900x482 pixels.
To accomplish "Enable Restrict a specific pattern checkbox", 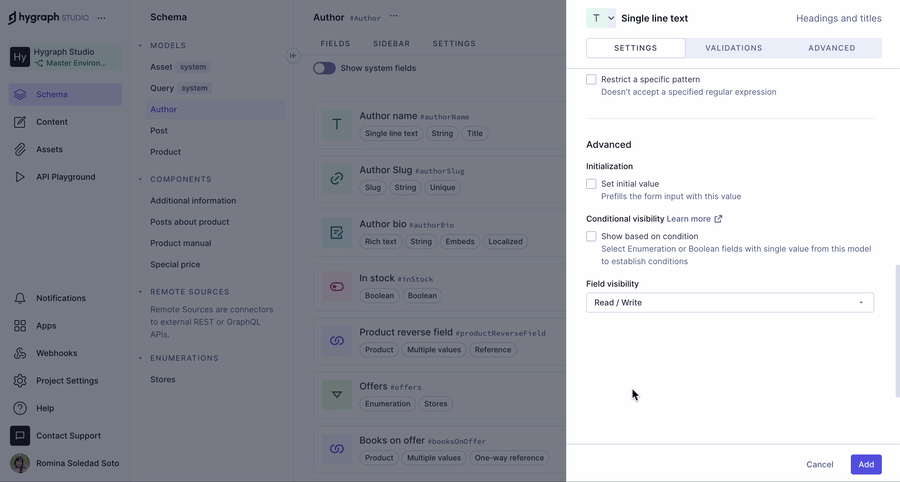I will click(x=591, y=79).
